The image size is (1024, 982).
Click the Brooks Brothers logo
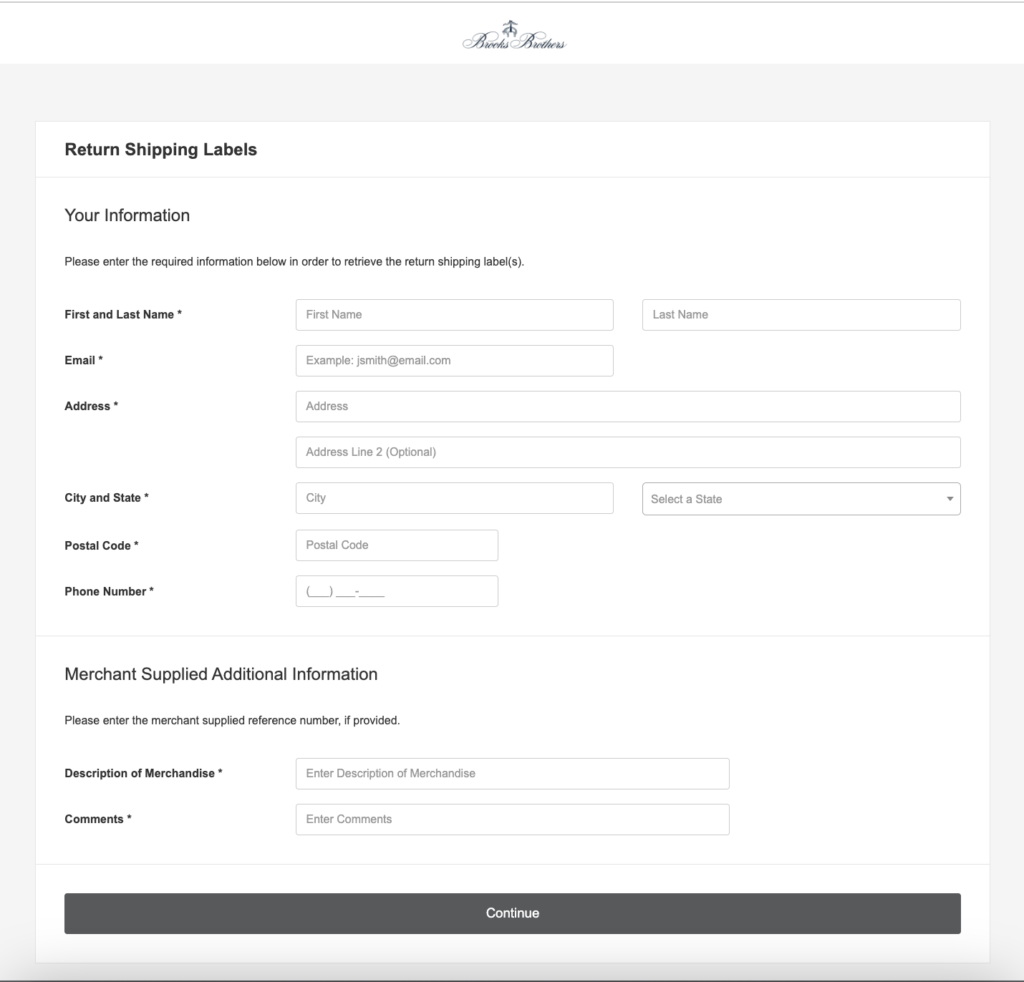[511, 32]
